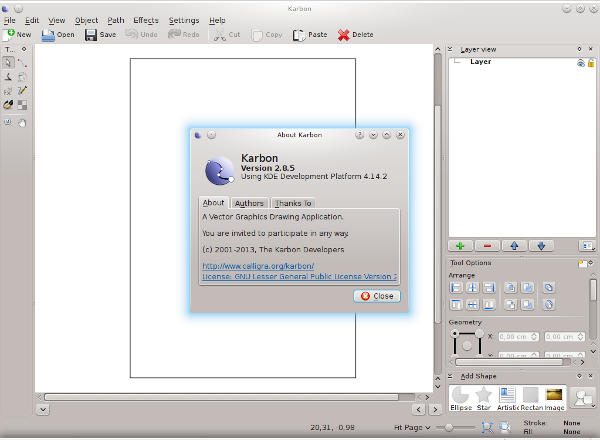Viewport: 600px width, 440px height.
Task: Click align top icon in Arrange
Action: [x=456, y=305]
